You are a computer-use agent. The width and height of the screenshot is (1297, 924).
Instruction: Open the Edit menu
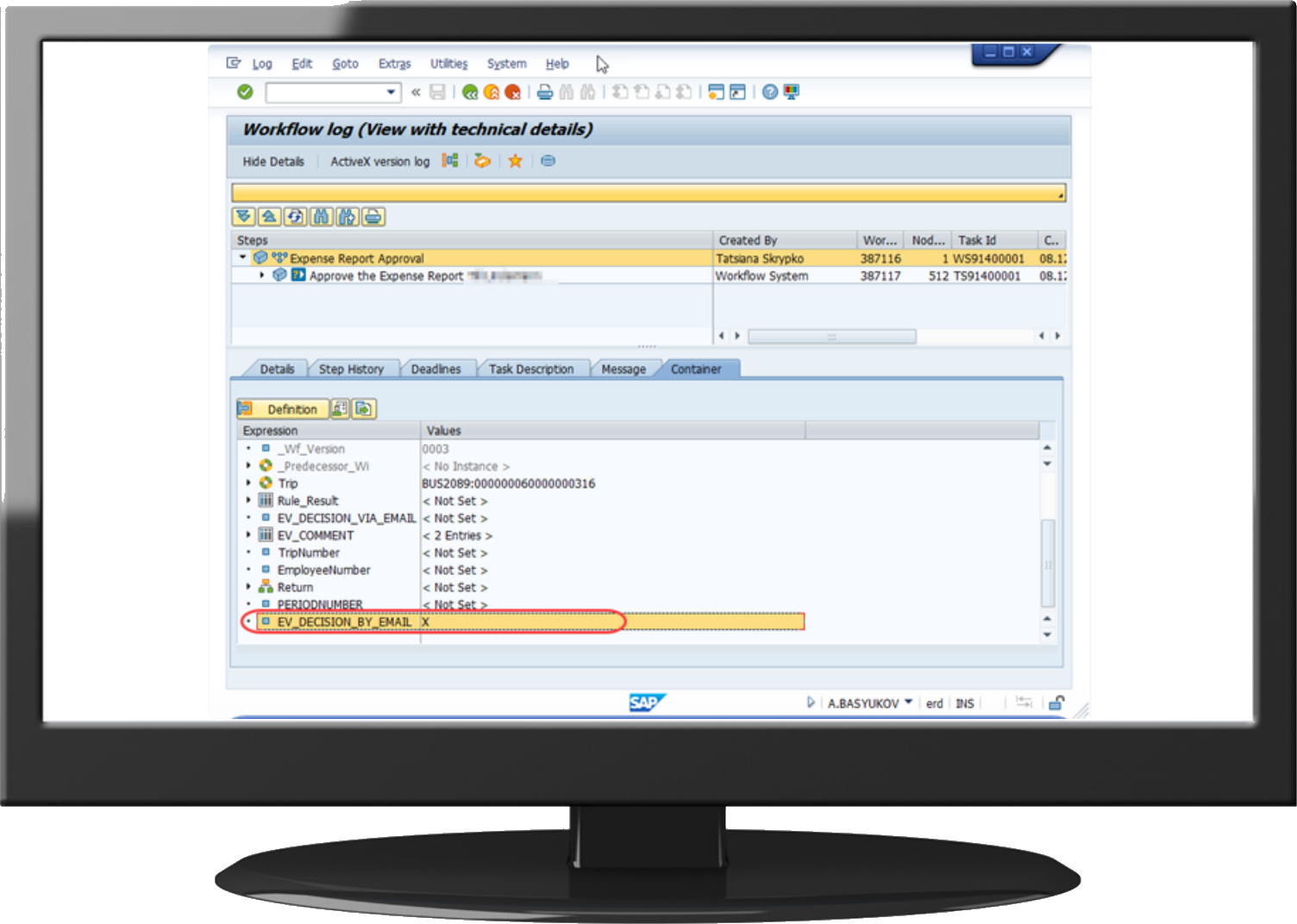coord(302,64)
